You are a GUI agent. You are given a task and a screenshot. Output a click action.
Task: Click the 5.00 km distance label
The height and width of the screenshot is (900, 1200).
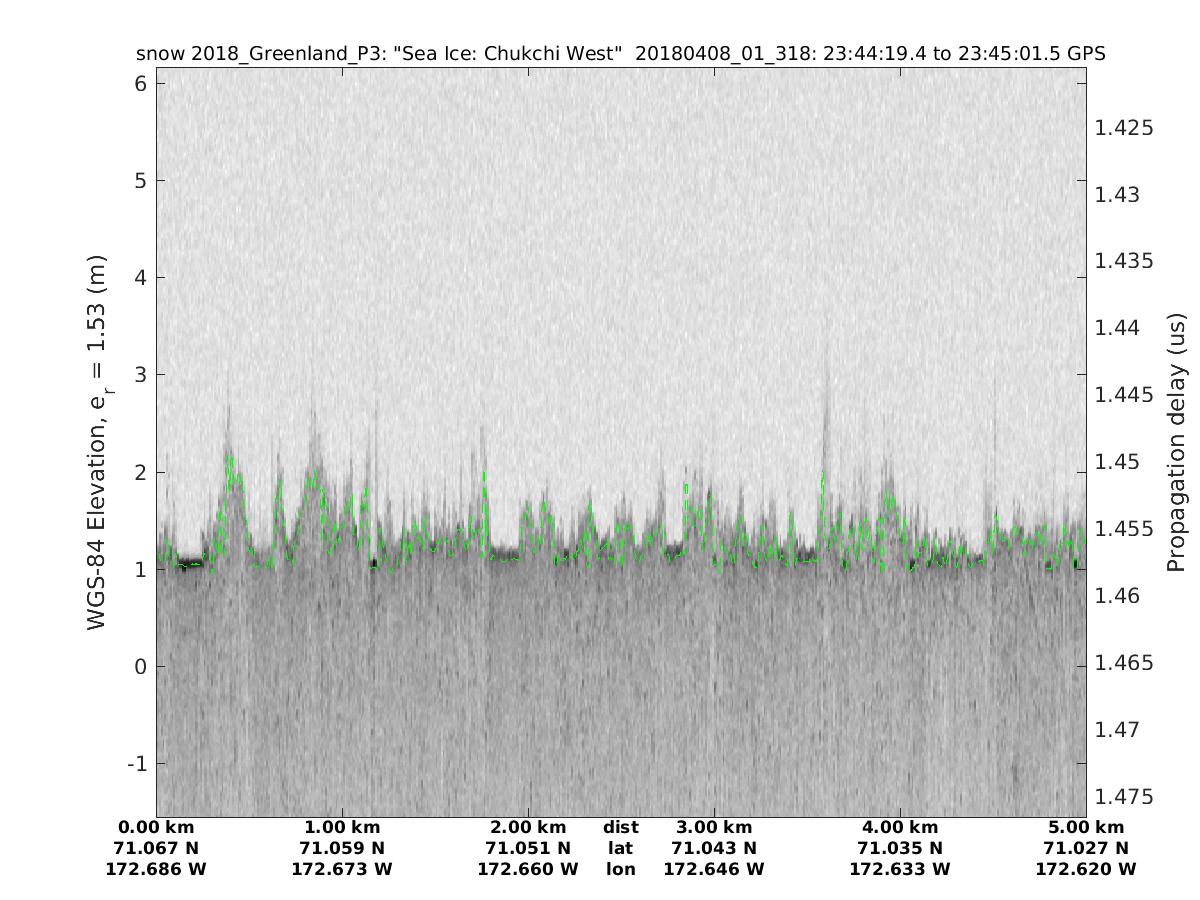tap(1086, 827)
